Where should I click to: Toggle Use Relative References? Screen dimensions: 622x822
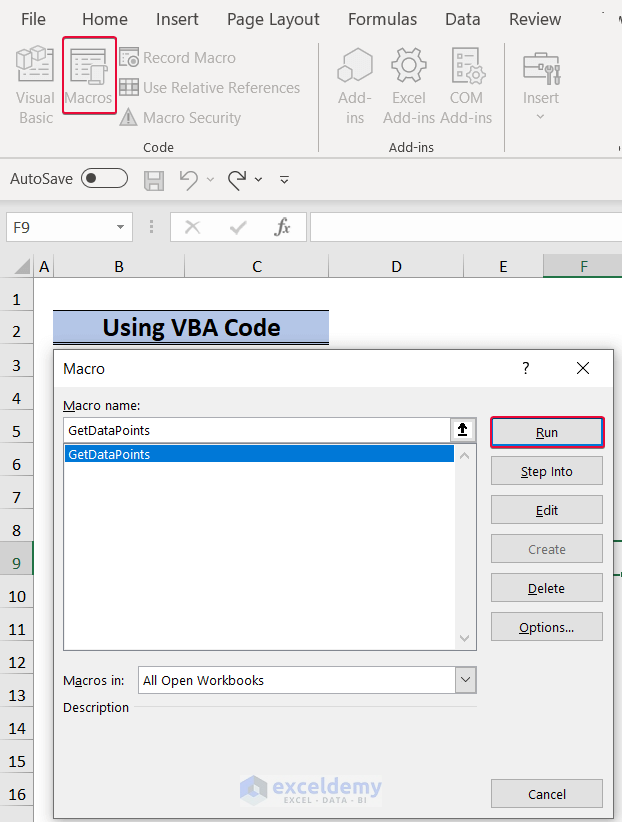(210, 88)
